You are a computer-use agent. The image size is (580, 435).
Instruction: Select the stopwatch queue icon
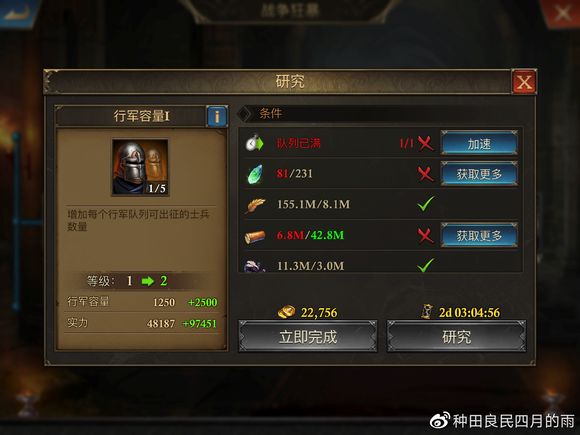click(x=254, y=143)
